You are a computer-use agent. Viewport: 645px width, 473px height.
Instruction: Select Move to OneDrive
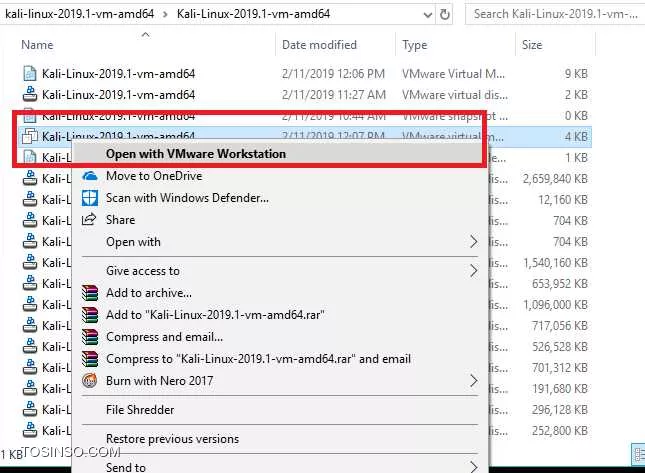click(280, 176)
